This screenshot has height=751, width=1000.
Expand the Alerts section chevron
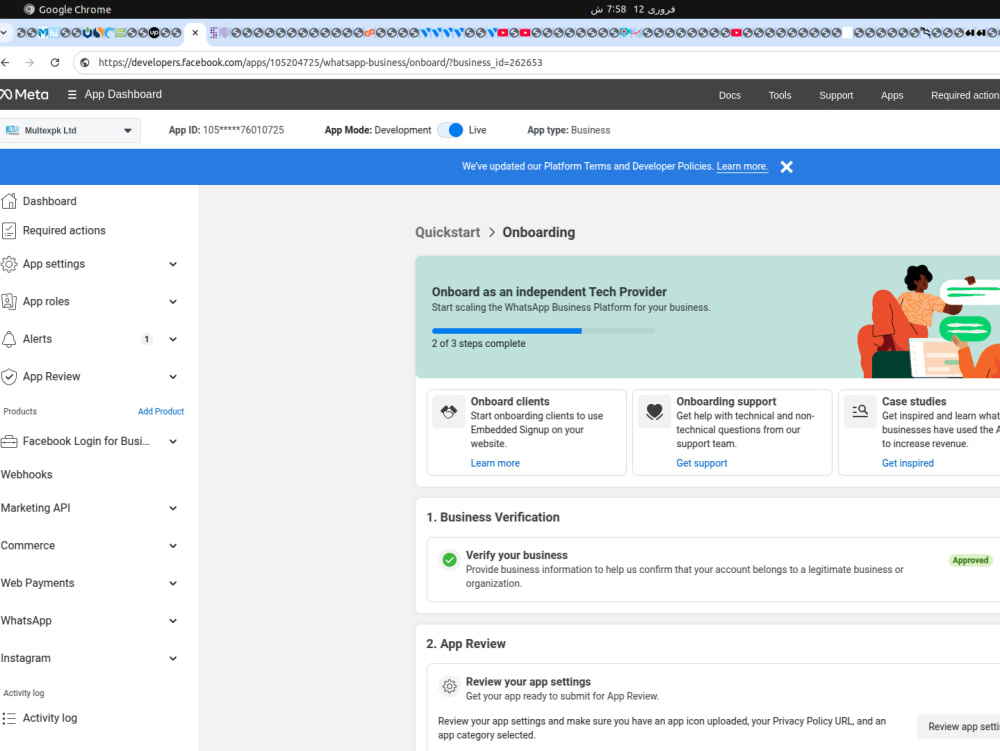[x=173, y=339]
